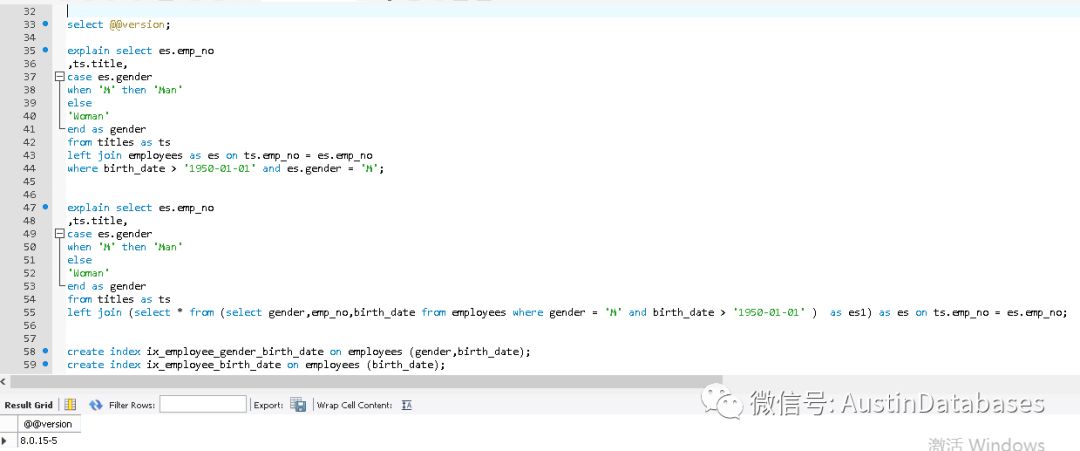The image size is (1080, 451).
Task: Click 'explain select es.emp_no' on line 35
Action: [x=141, y=50]
